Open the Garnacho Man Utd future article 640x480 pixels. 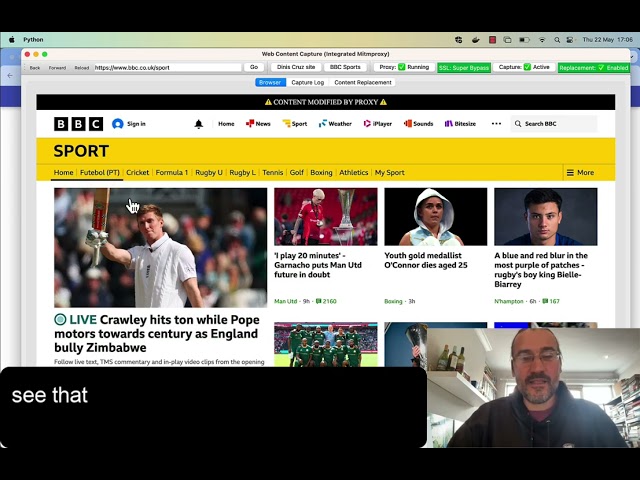coord(318,265)
